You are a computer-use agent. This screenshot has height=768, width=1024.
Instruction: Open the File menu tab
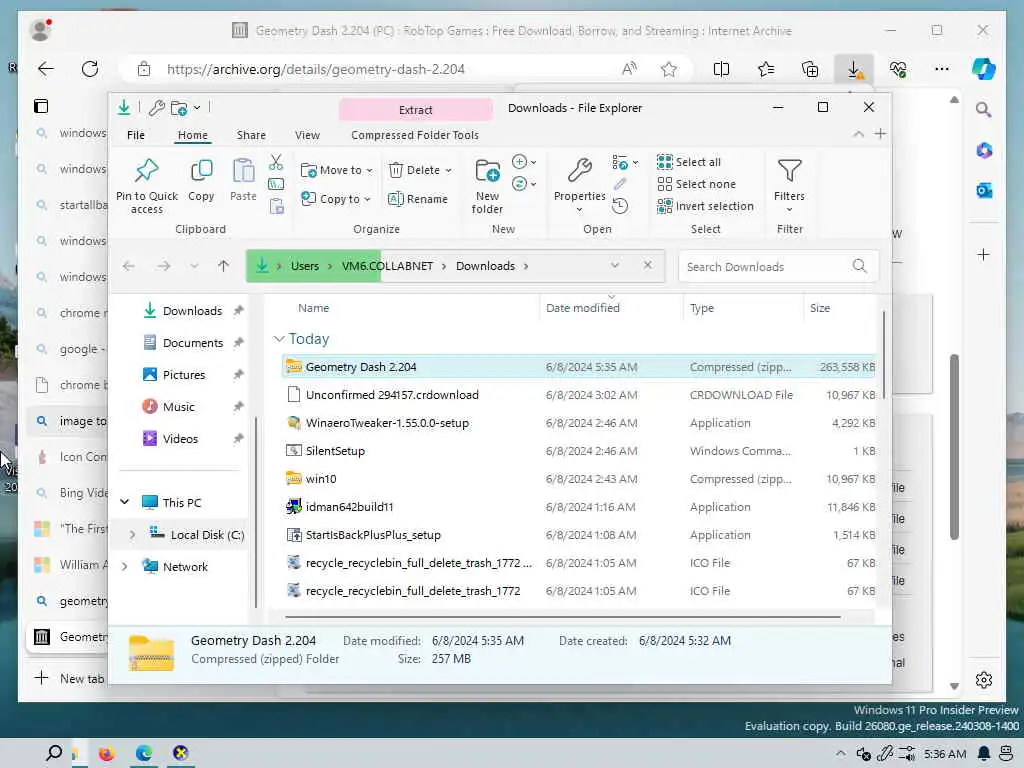(136, 135)
